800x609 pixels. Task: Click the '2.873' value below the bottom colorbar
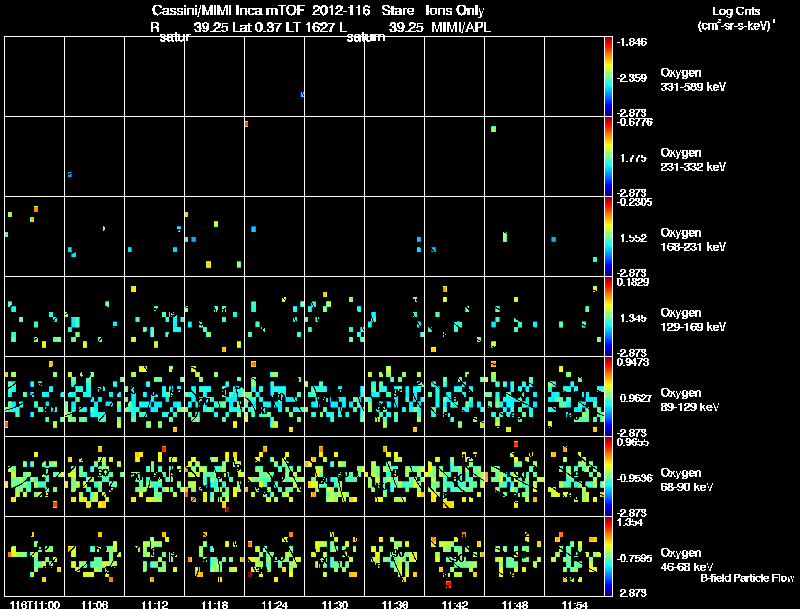click(x=633, y=593)
